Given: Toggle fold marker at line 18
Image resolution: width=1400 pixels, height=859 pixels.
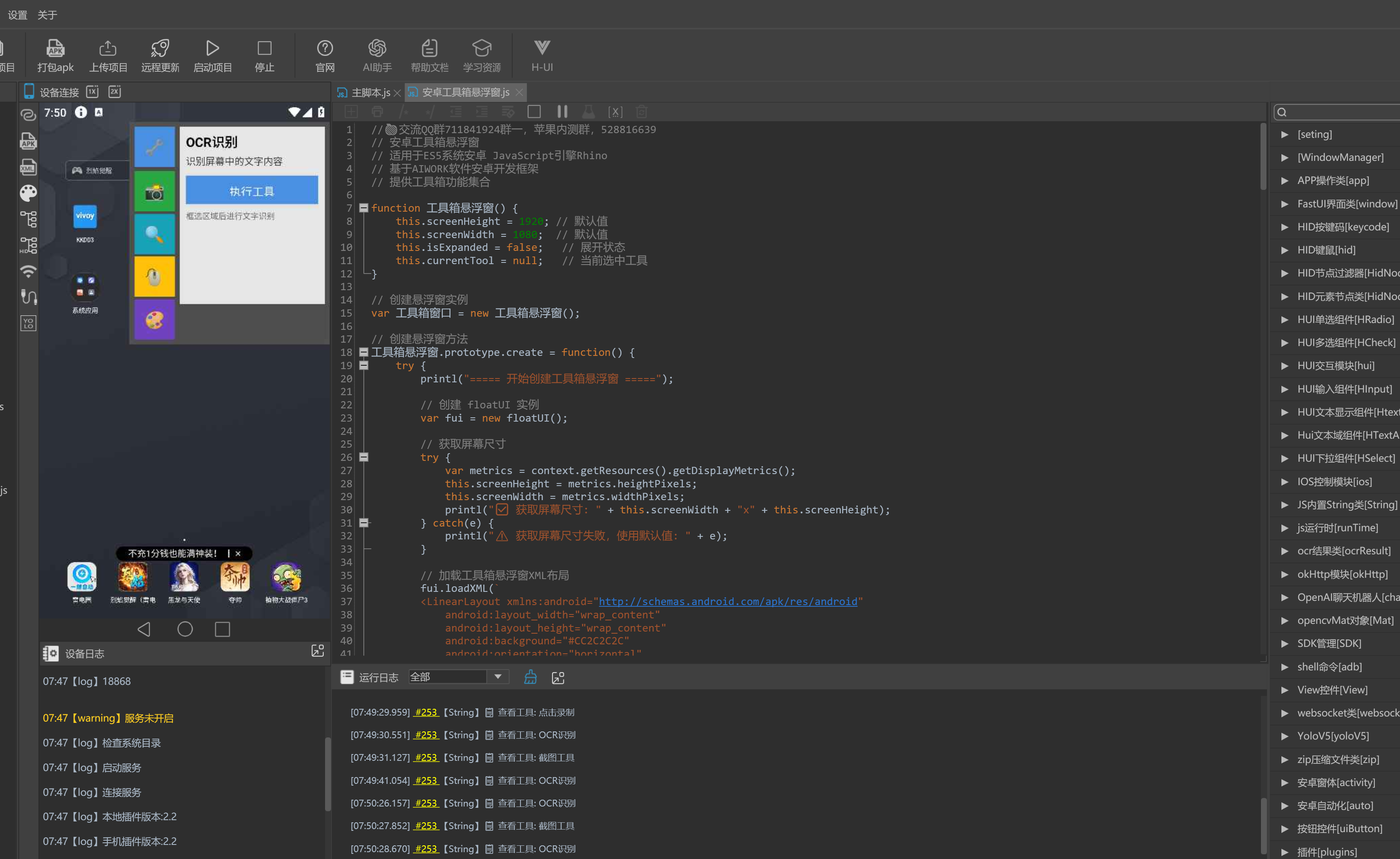Looking at the screenshot, I should click(x=363, y=352).
